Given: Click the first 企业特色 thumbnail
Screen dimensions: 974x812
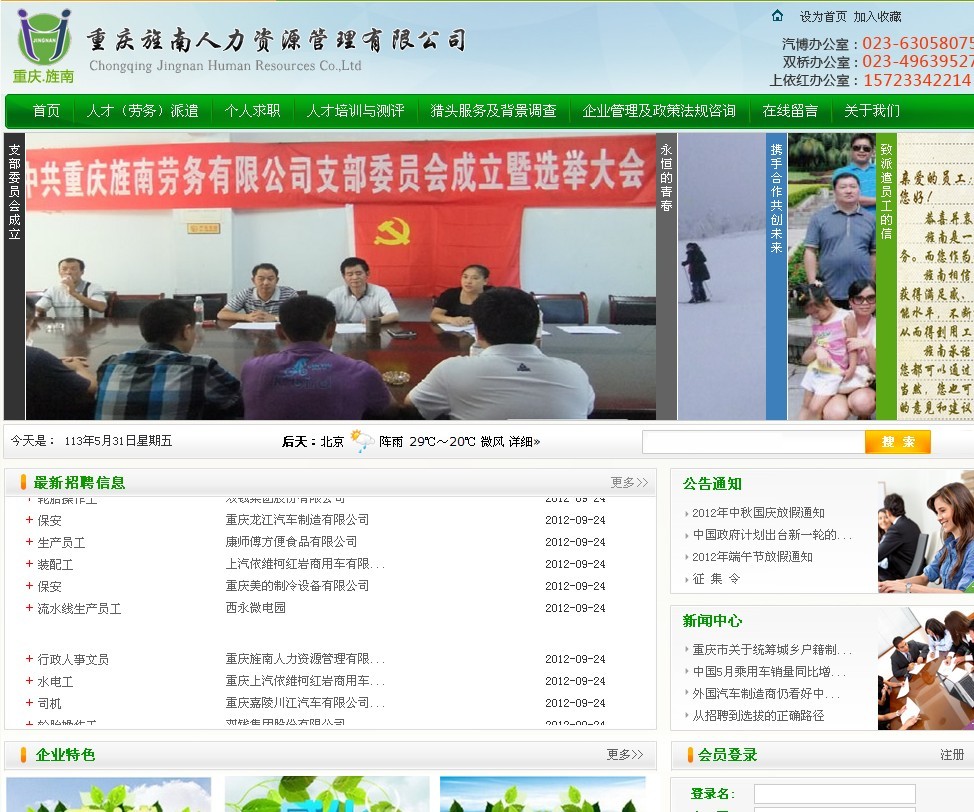Looking at the screenshot, I should pyautogui.click(x=109, y=794).
